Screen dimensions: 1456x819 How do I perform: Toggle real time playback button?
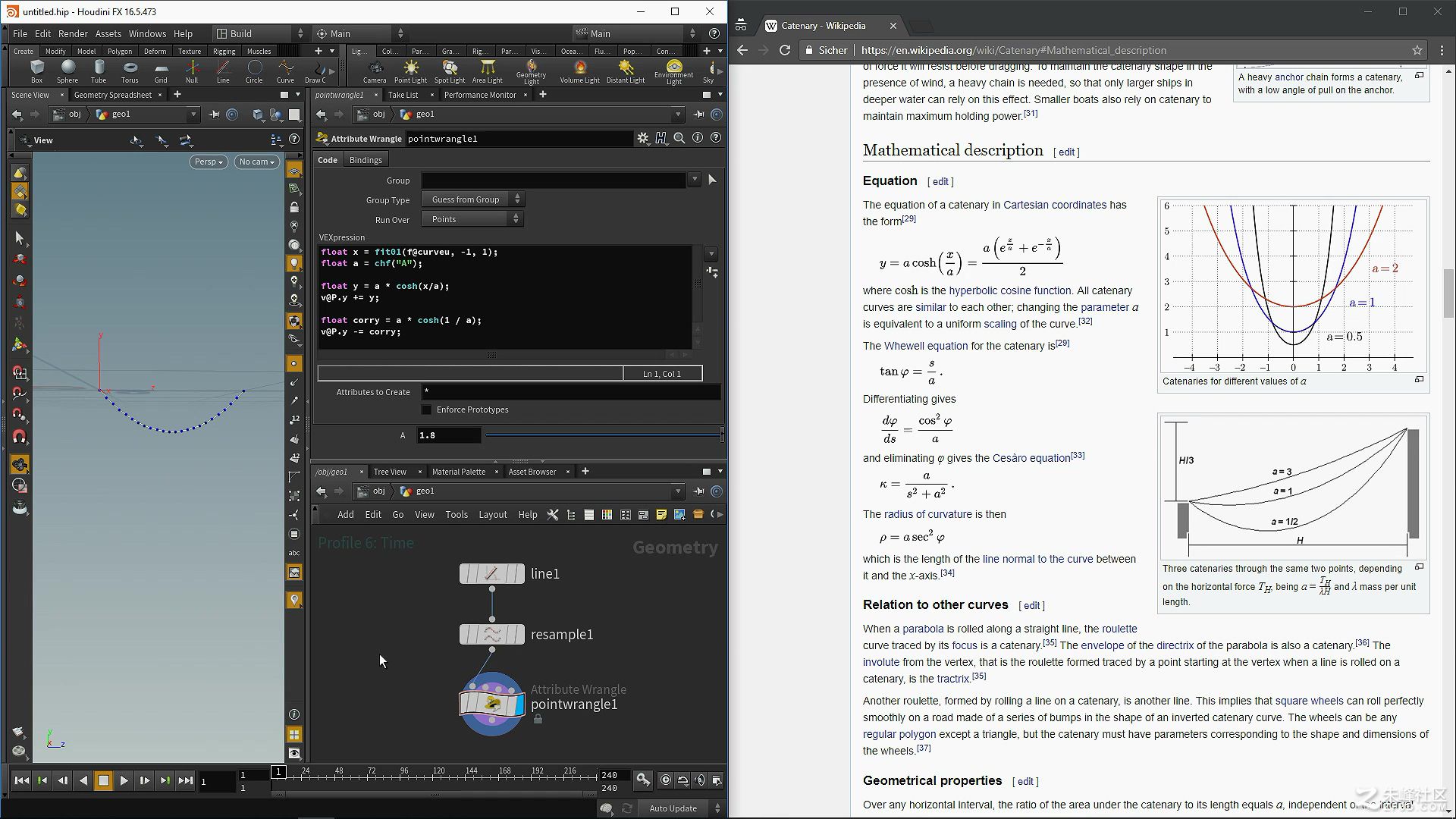665,780
